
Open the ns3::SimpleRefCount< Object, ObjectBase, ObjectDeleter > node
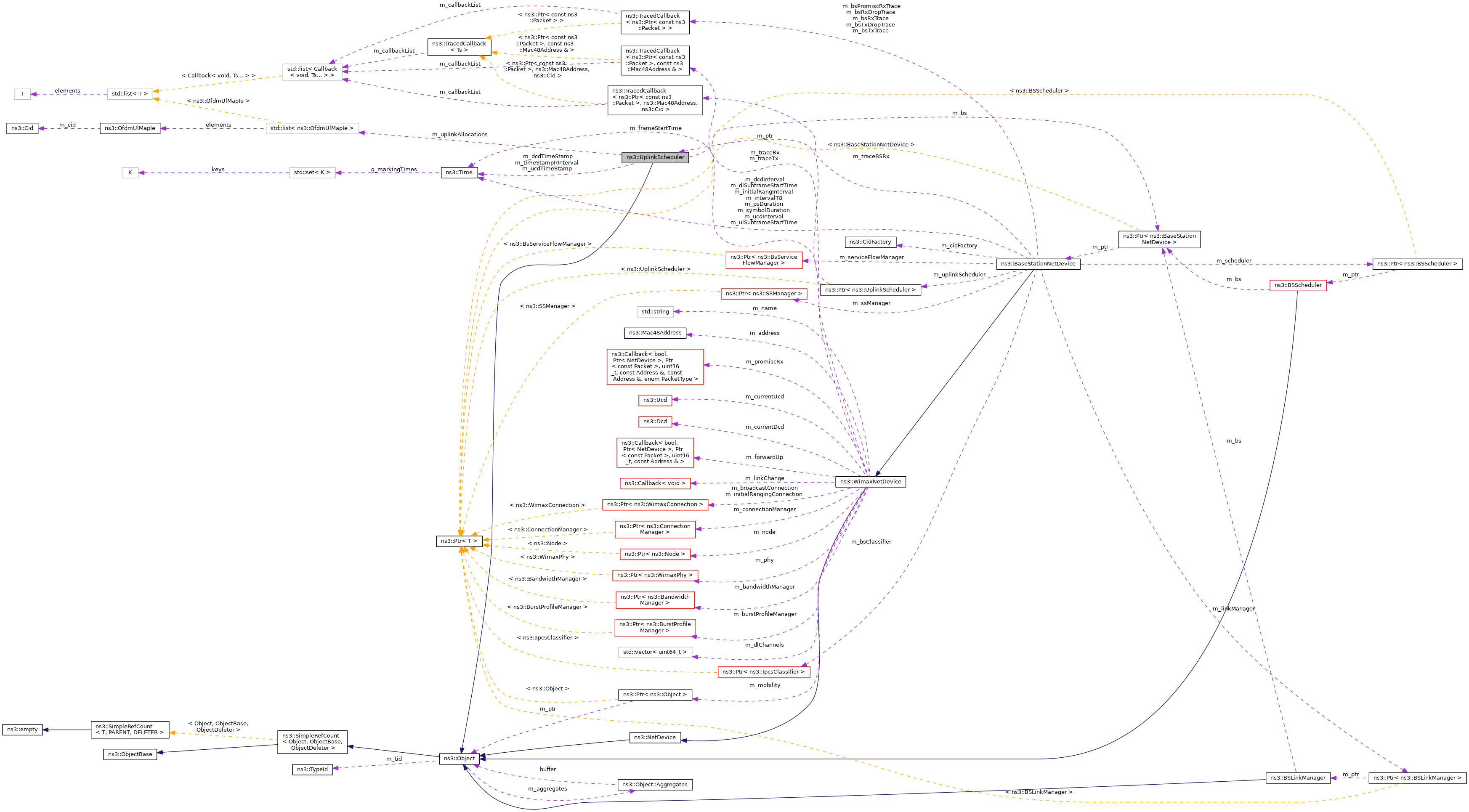click(312, 743)
